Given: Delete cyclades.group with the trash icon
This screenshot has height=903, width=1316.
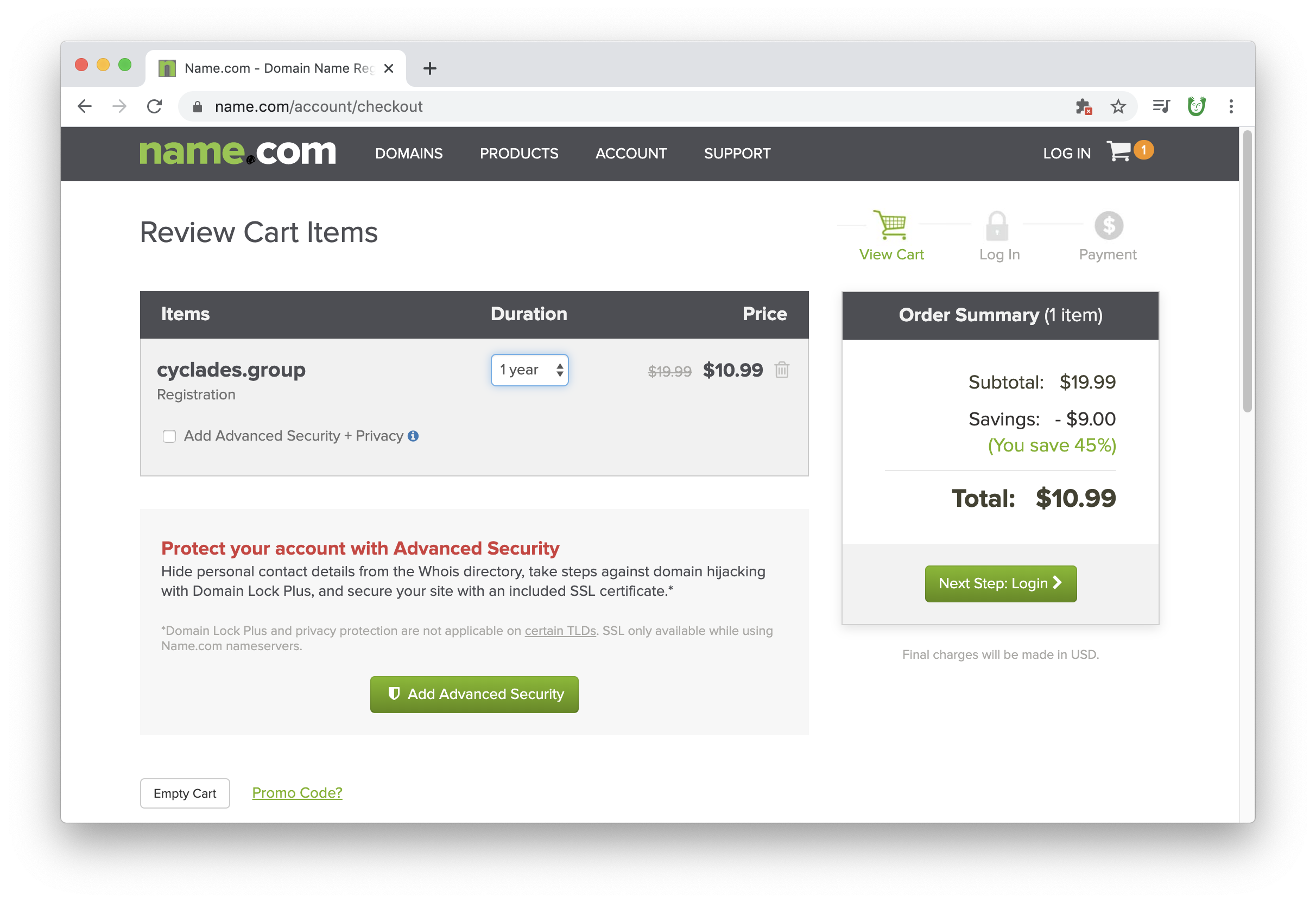Looking at the screenshot, I should [x=781, y=370].
